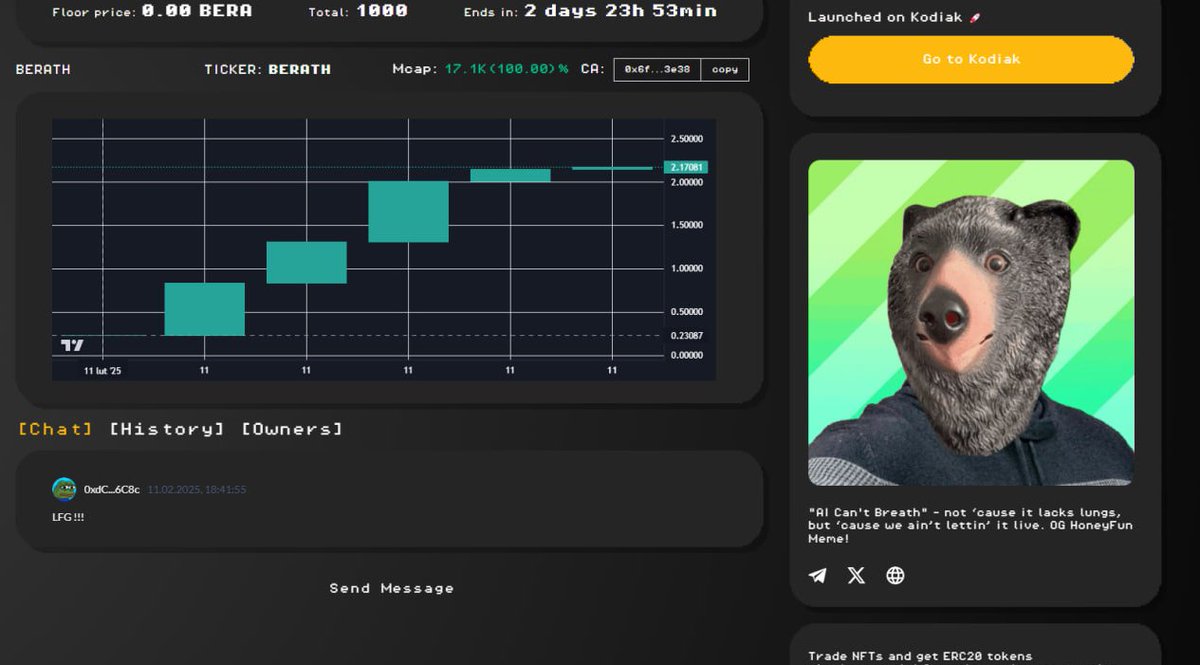Screen dimensions: 1200x665
Task: Click Launched on Kodiak text
Action: point(894,17)
